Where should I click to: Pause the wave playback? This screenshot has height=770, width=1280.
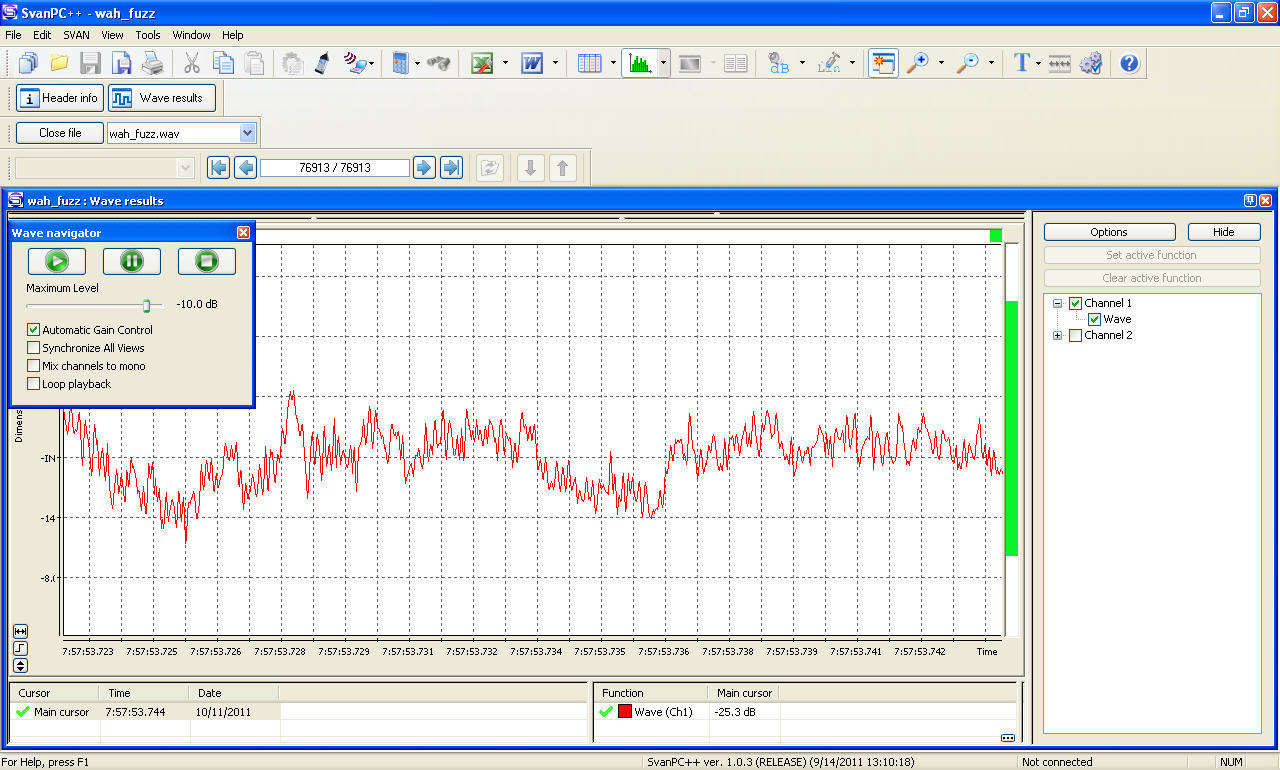pos(132,262)
